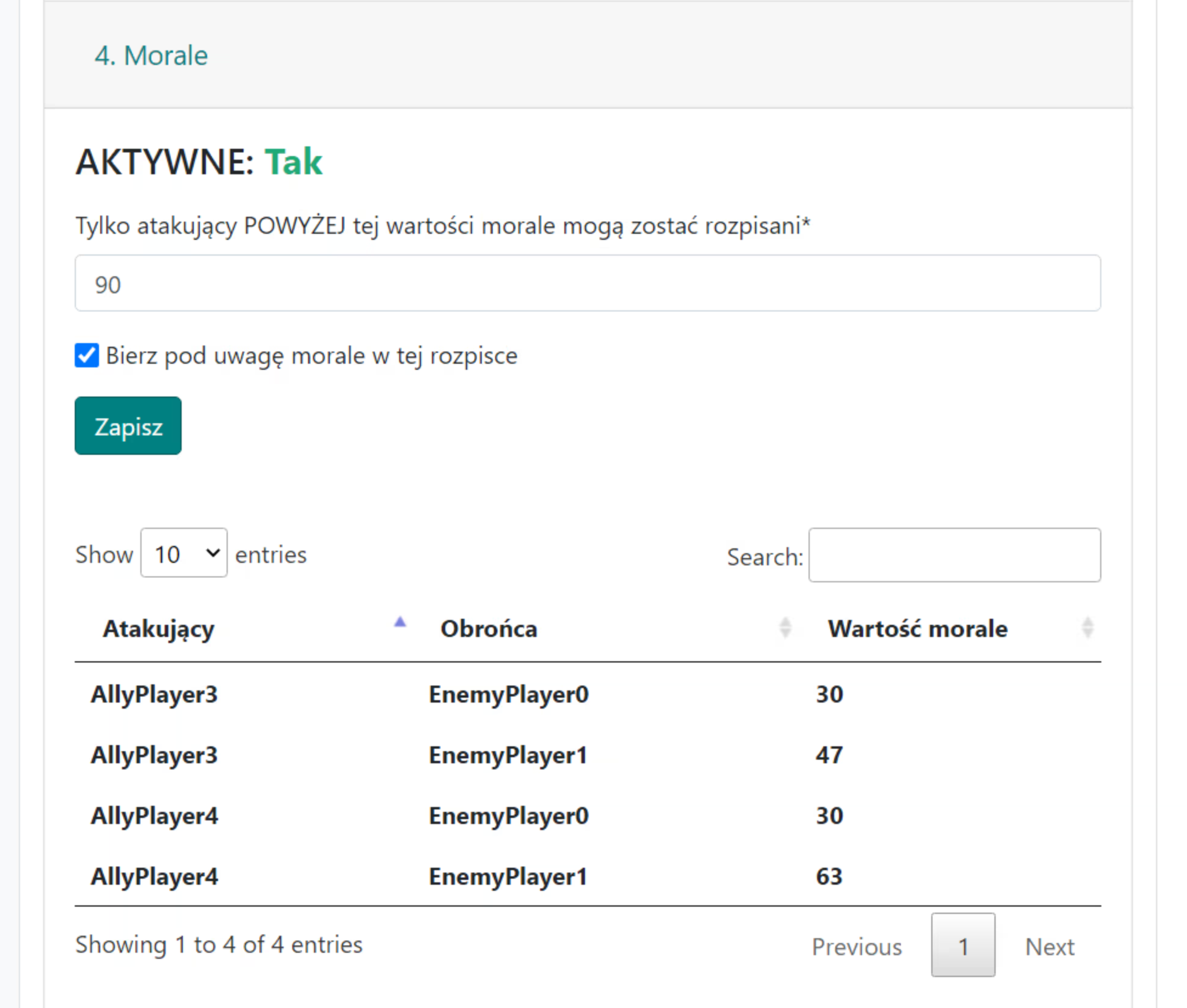Click the Obrońca column sort arrows icon
The height and width of the screenshot is (1008, 1187).
pos(785,628)
